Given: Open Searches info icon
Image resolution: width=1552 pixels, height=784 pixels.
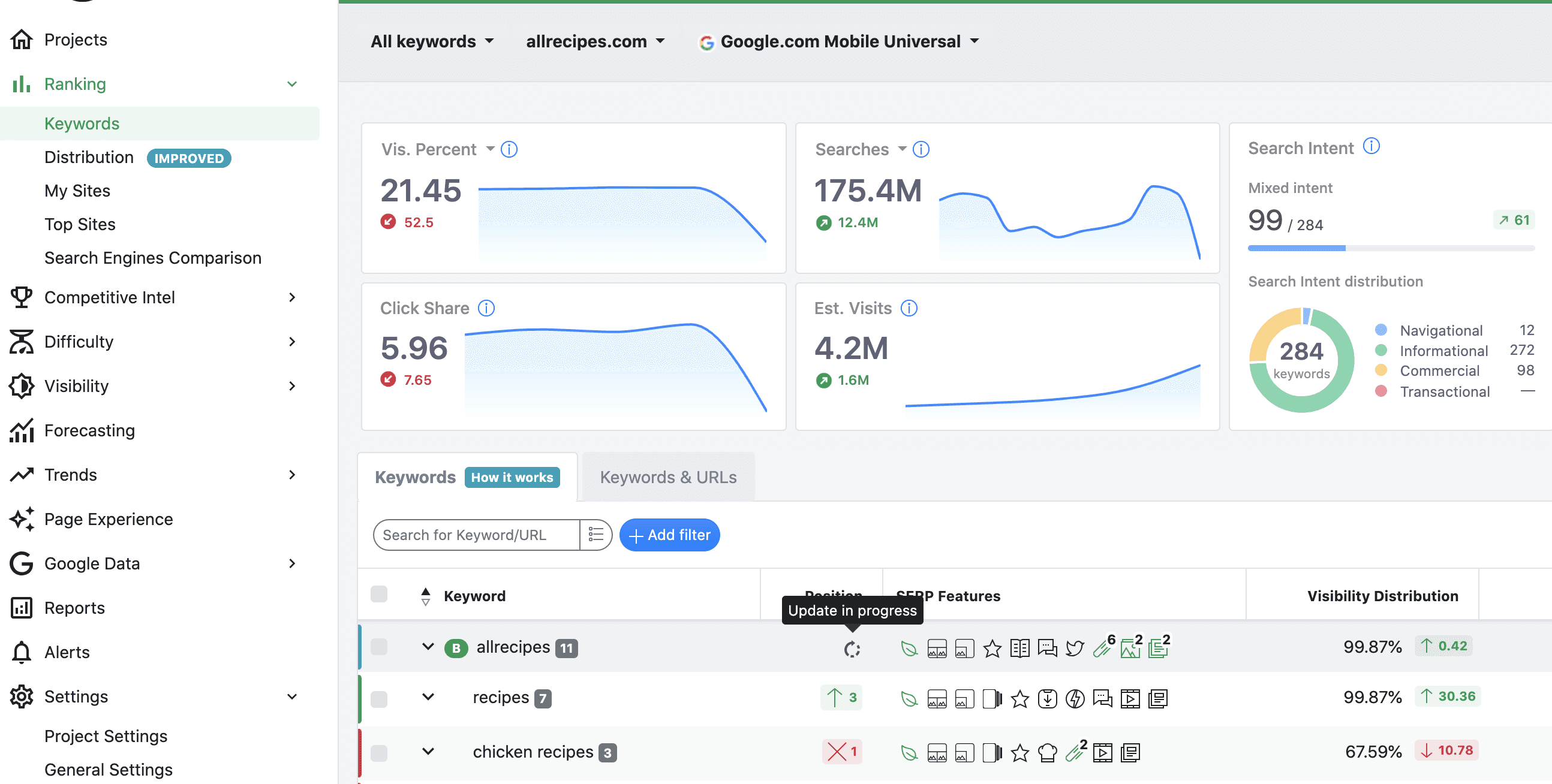Looking at the screenshot, I should point(921,149).
